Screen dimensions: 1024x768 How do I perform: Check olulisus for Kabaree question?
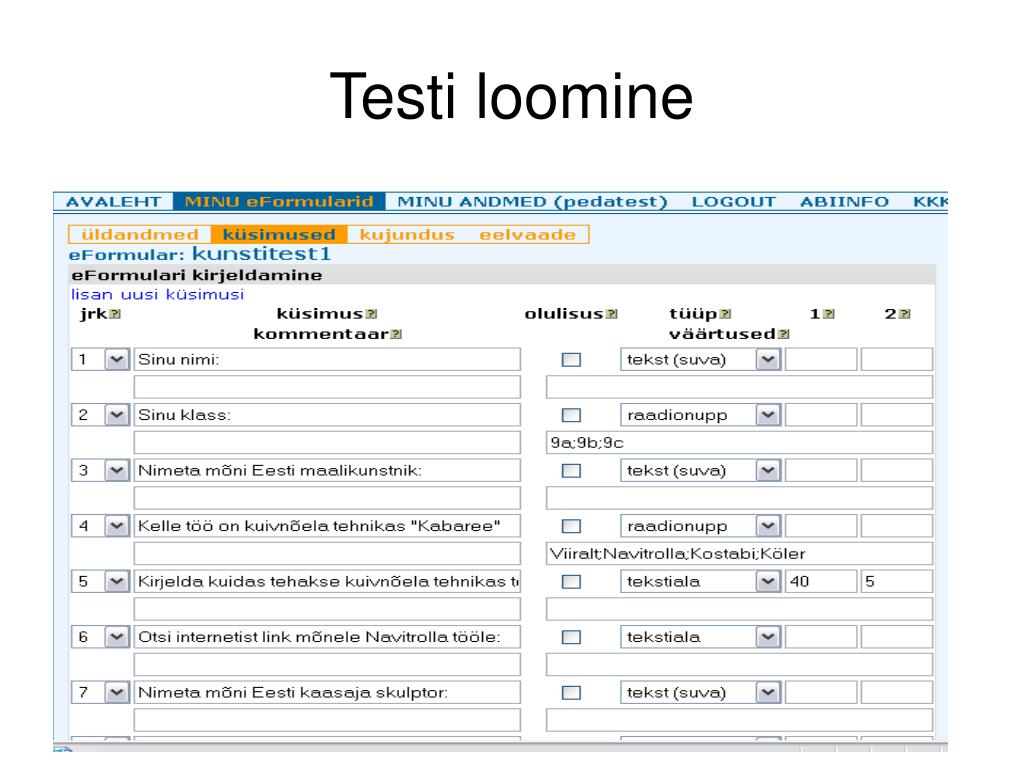tap(571, 526)
